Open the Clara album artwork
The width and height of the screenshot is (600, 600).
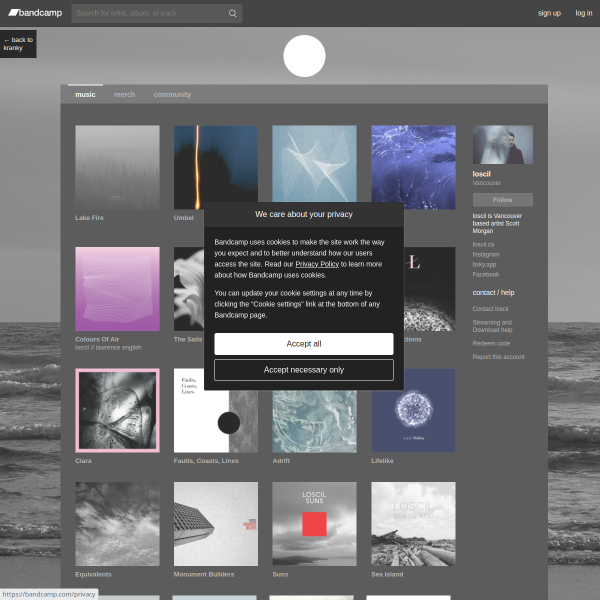point(117,410)
